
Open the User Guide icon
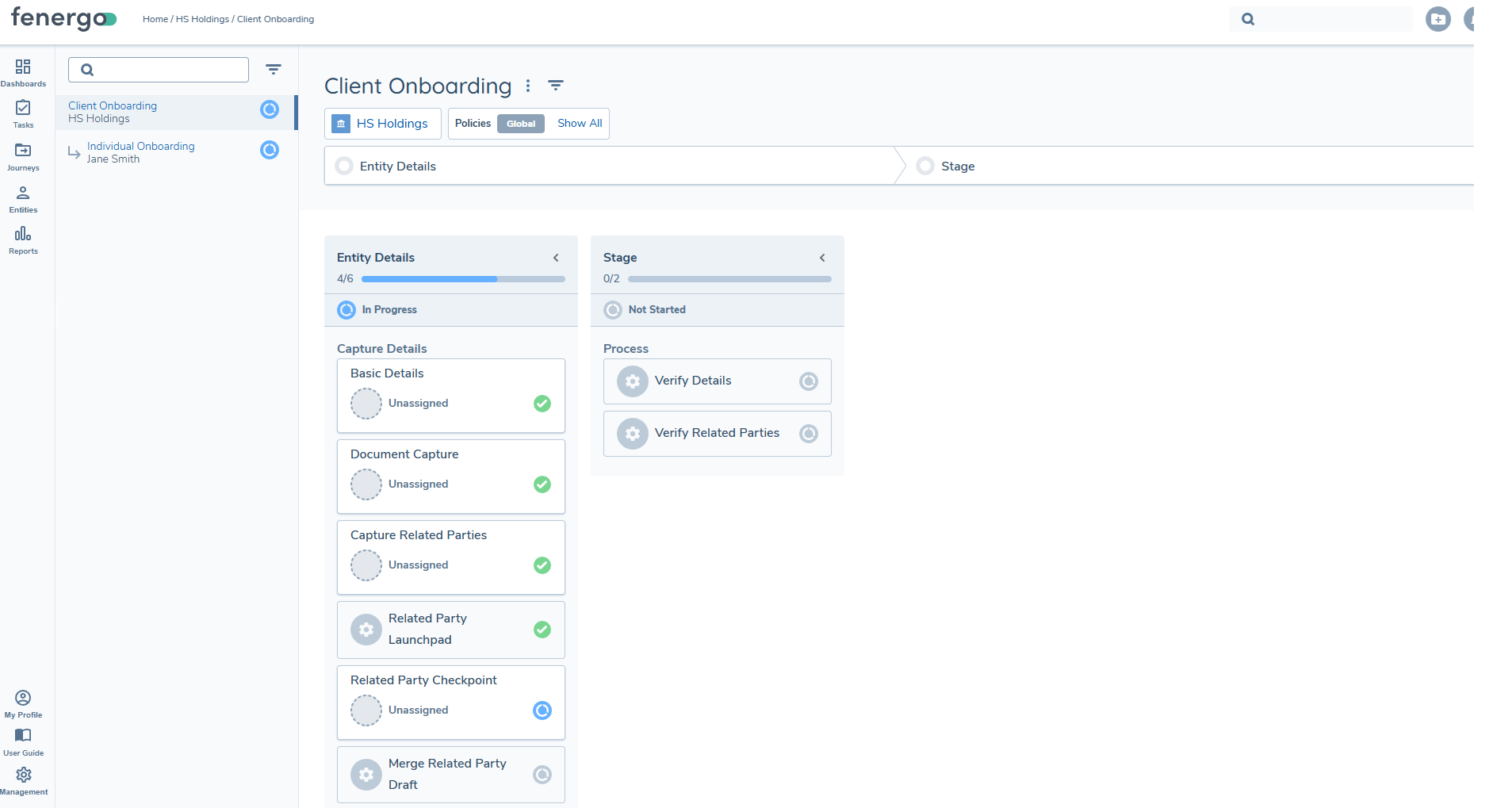23,741
